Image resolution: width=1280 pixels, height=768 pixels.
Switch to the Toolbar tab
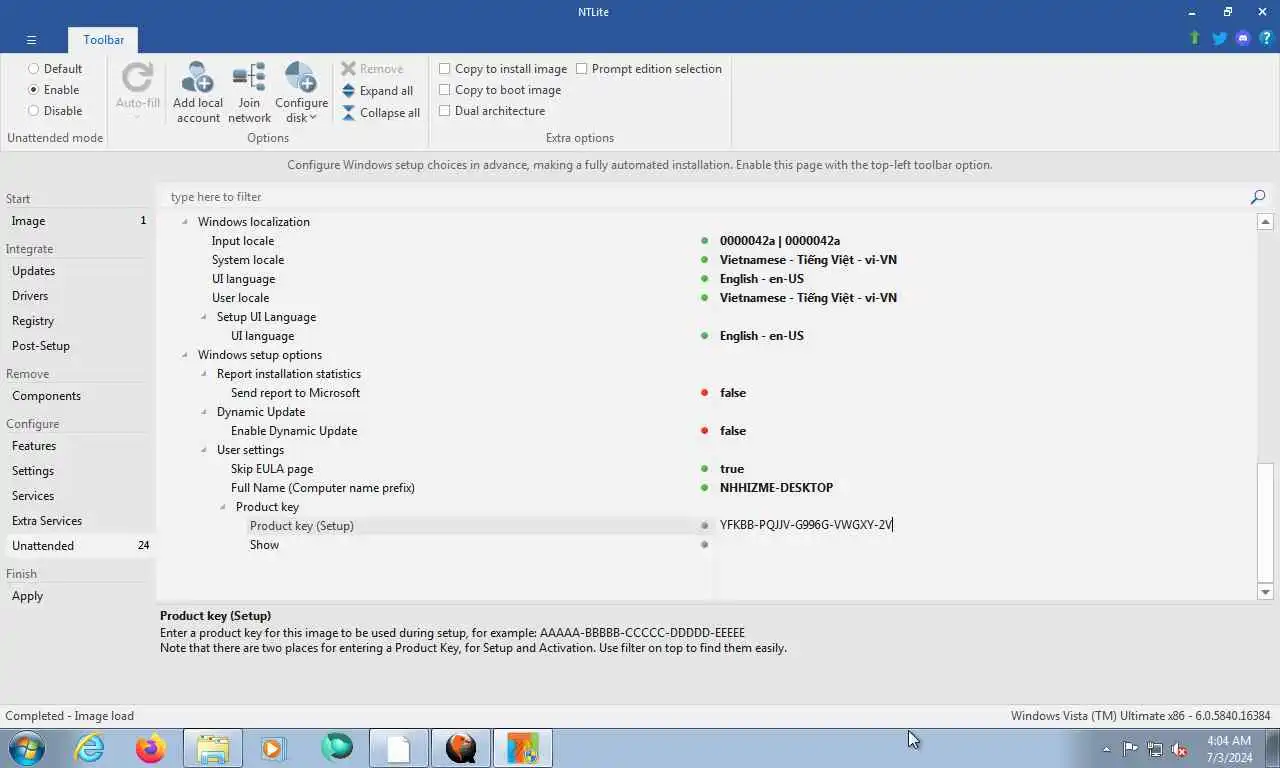pos(104,40)
